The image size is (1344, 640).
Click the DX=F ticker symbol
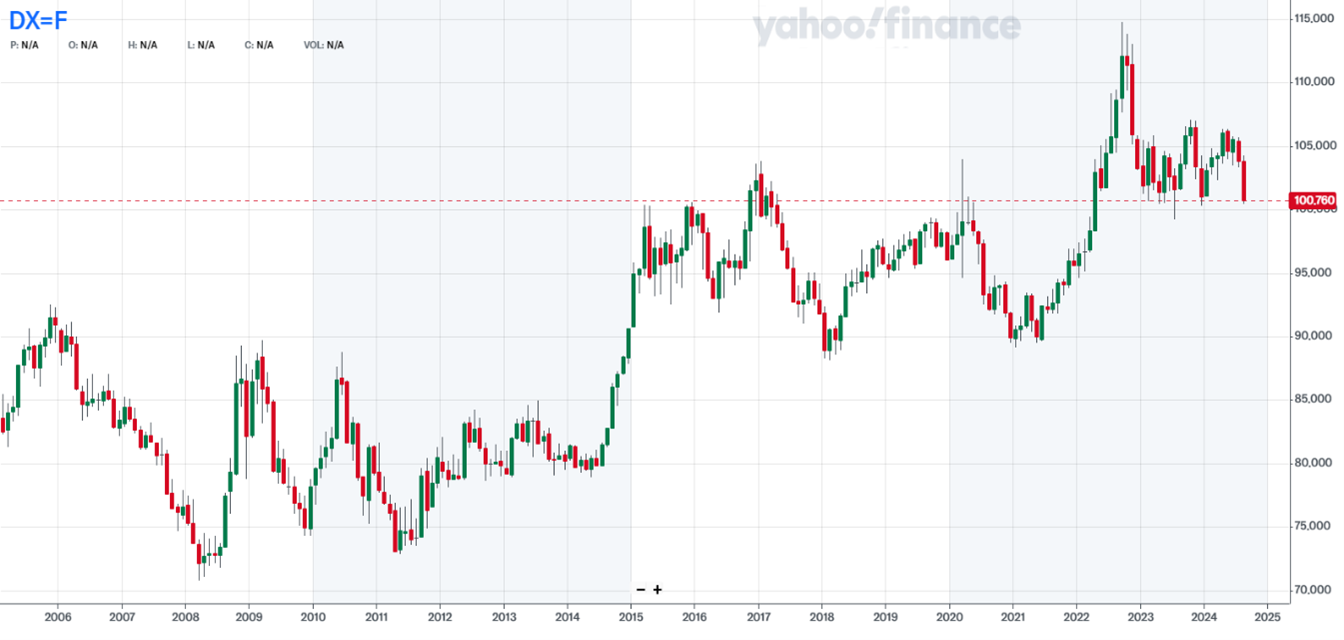[39, 17]
